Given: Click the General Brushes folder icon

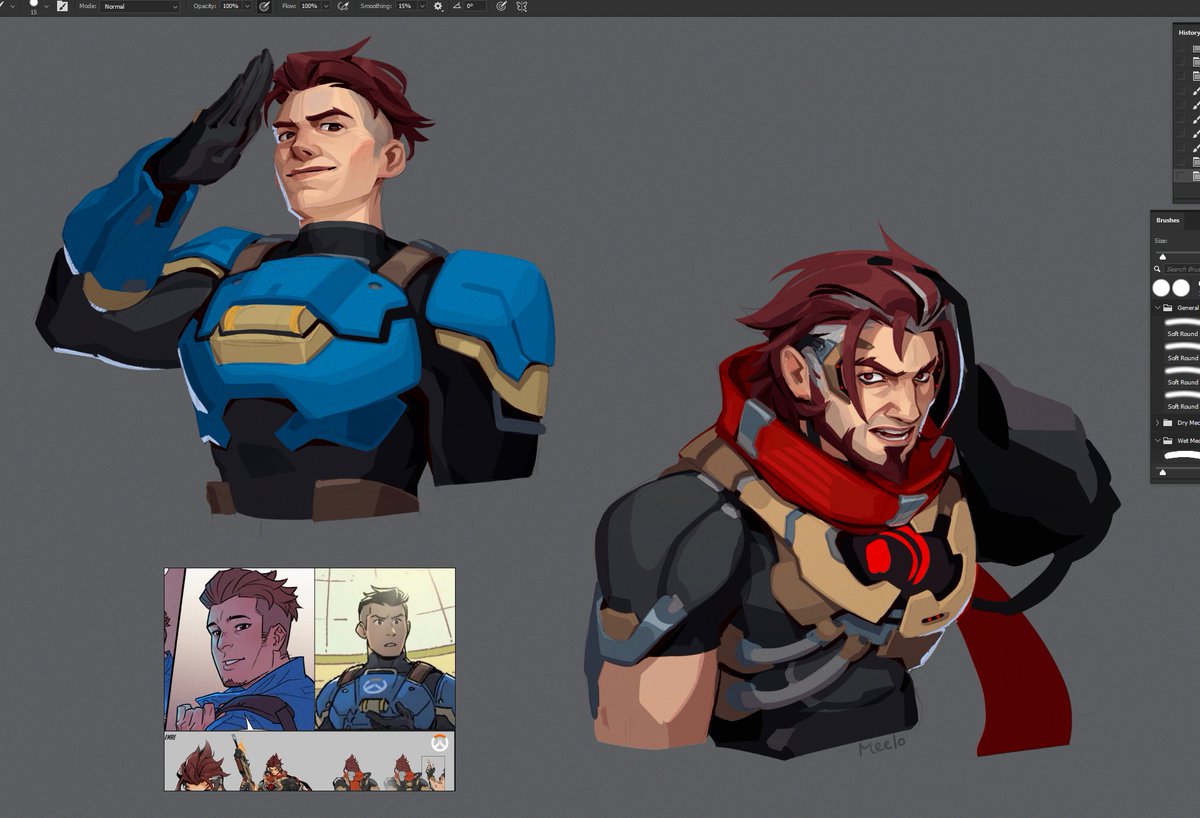Looking at the screenshot, I should [x=1167, y=308].
